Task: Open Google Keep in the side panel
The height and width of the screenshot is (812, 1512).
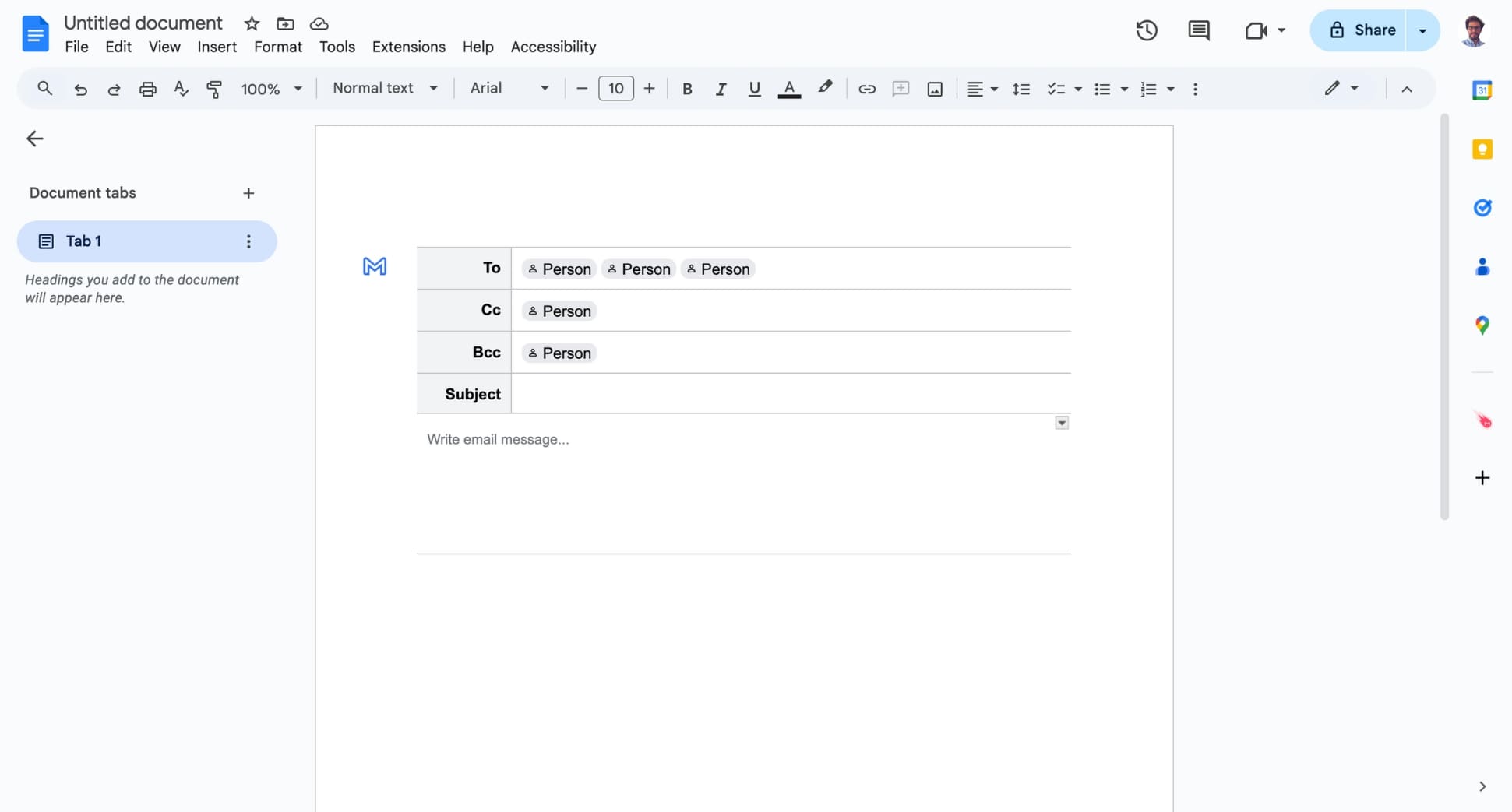Action: [x=1482, y=149]
